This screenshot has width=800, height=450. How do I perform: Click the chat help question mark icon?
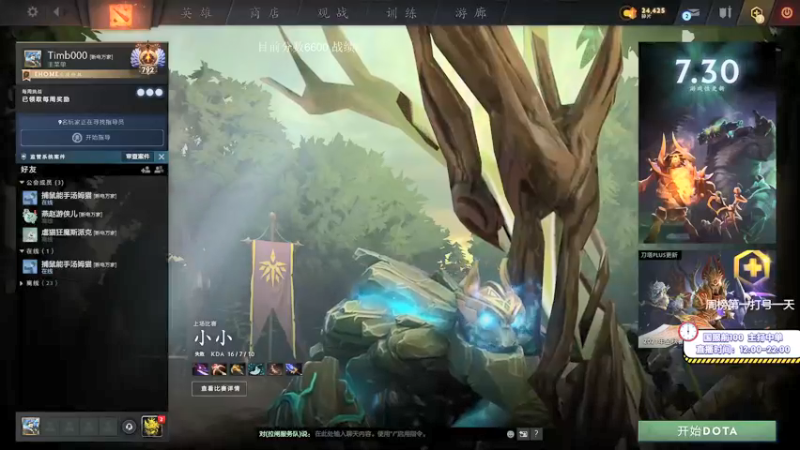click(536, 434)
